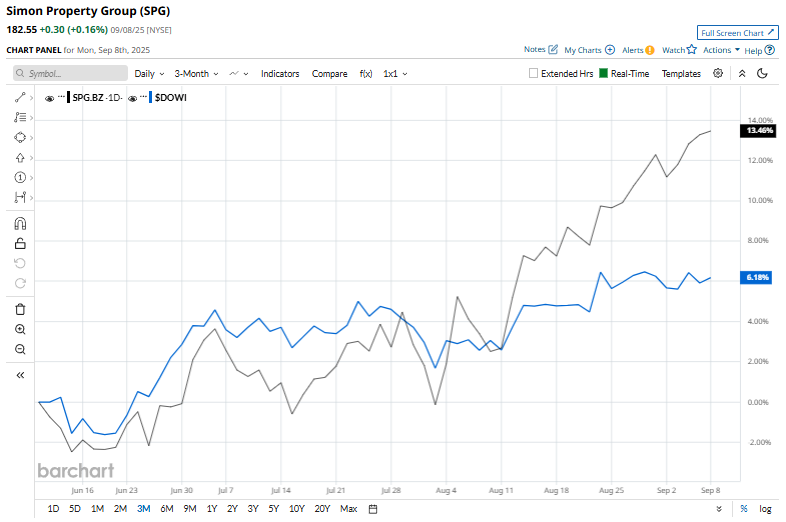Screen dimensions: 786x522
Task: Click the Alerts link
Action: pyautogui.click(x=633, y=50)
